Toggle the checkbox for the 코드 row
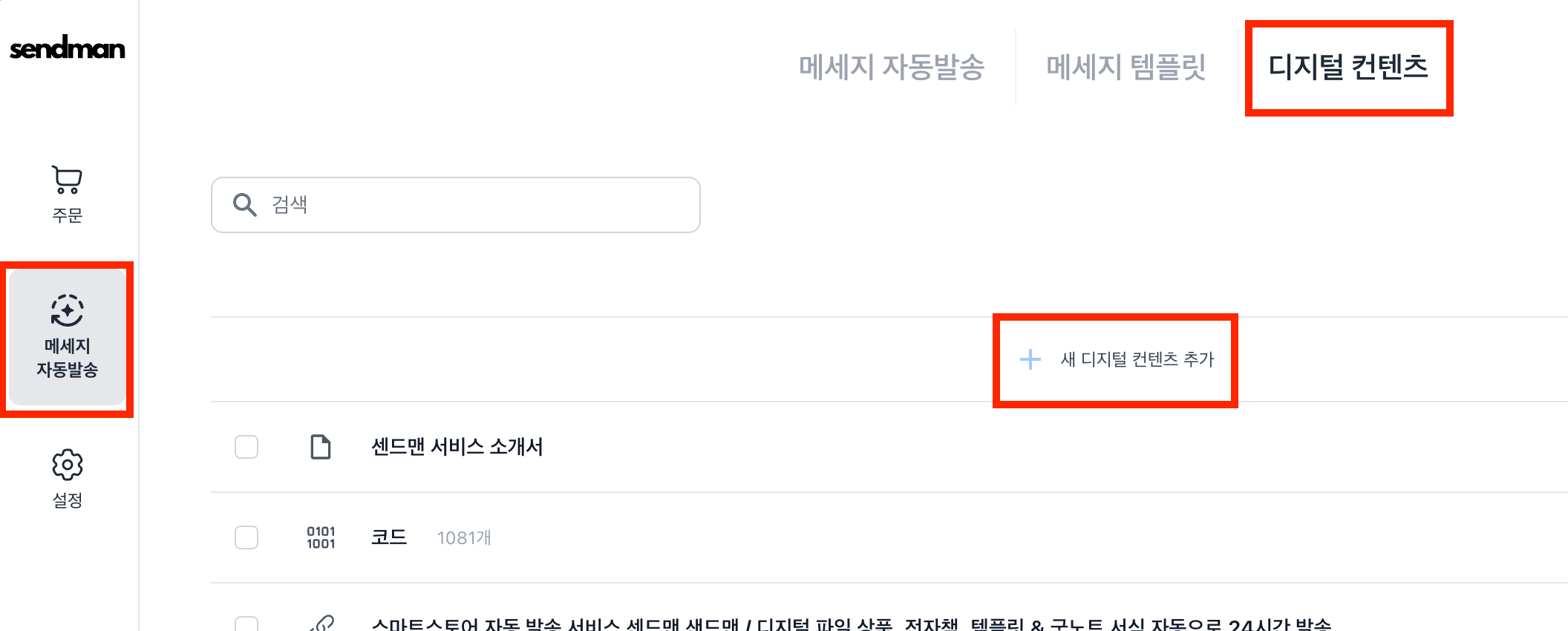This screenshot has width=1568, height=631. click(246, 537)
